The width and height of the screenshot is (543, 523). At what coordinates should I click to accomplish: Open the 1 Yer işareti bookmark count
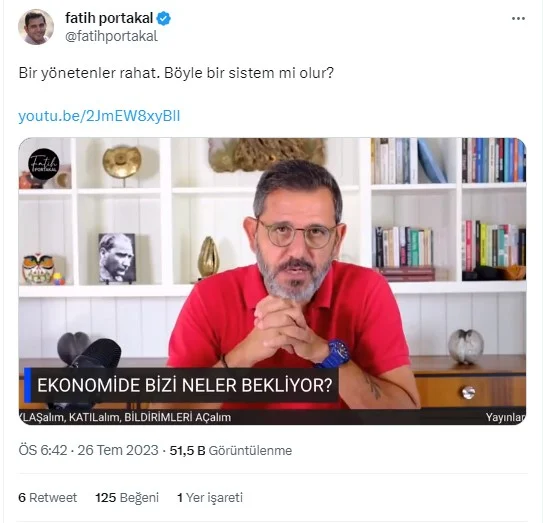210,498
